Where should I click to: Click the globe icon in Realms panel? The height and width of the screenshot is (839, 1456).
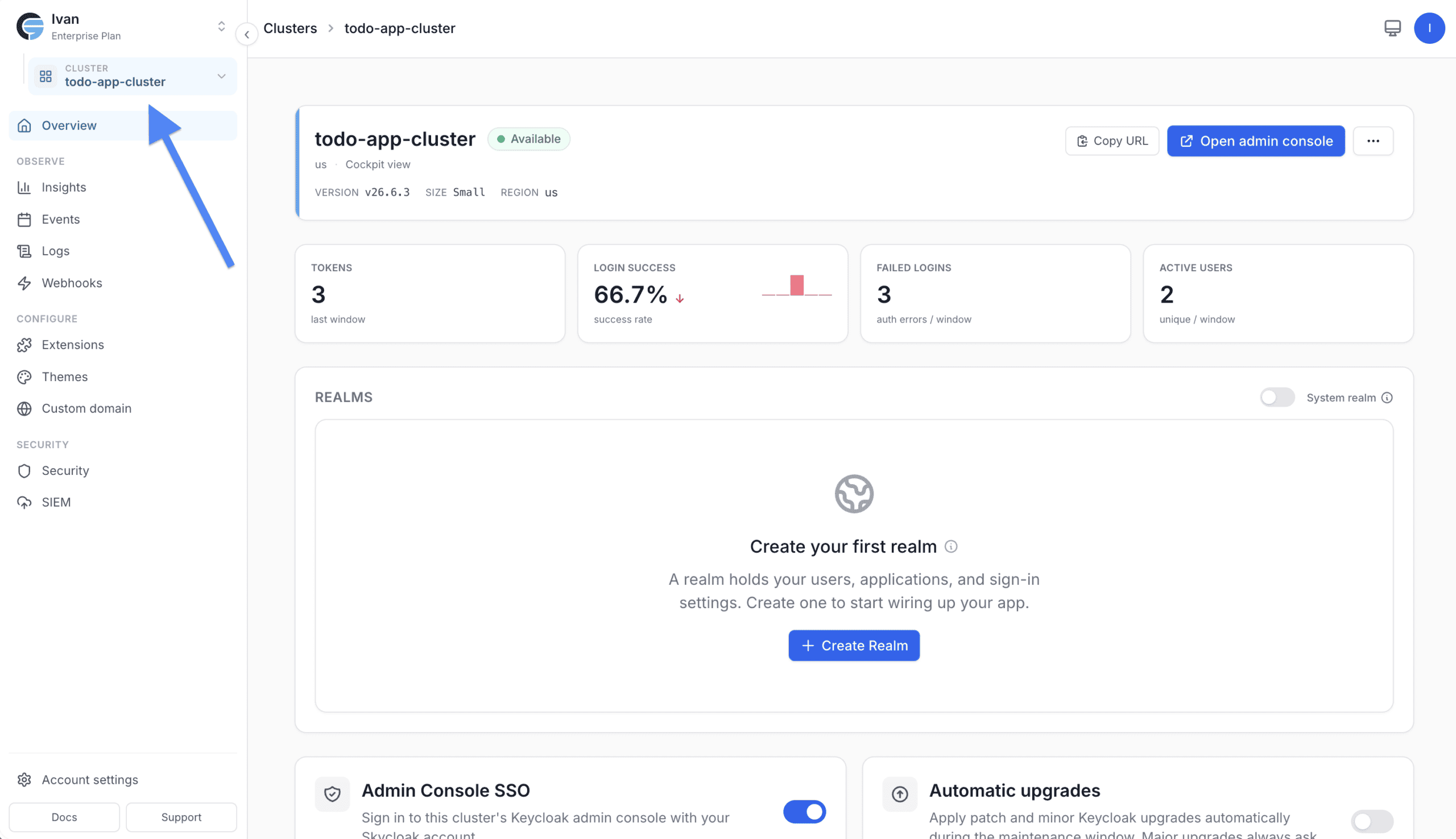coord(853,494)
